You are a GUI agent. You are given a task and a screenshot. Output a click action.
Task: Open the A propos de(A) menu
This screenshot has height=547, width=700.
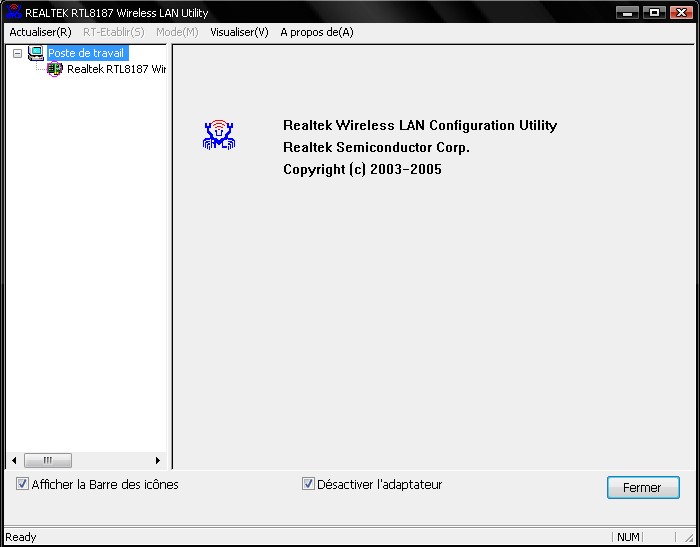317,32
